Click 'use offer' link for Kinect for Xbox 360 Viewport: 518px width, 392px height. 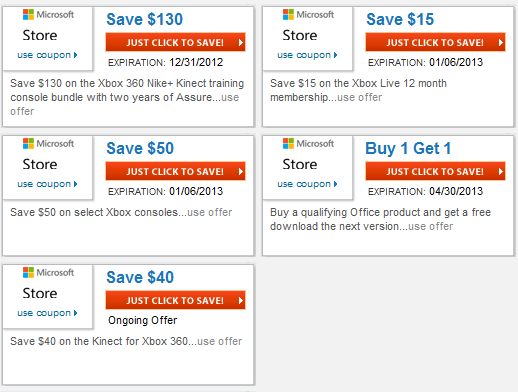[x=220, y=341]
